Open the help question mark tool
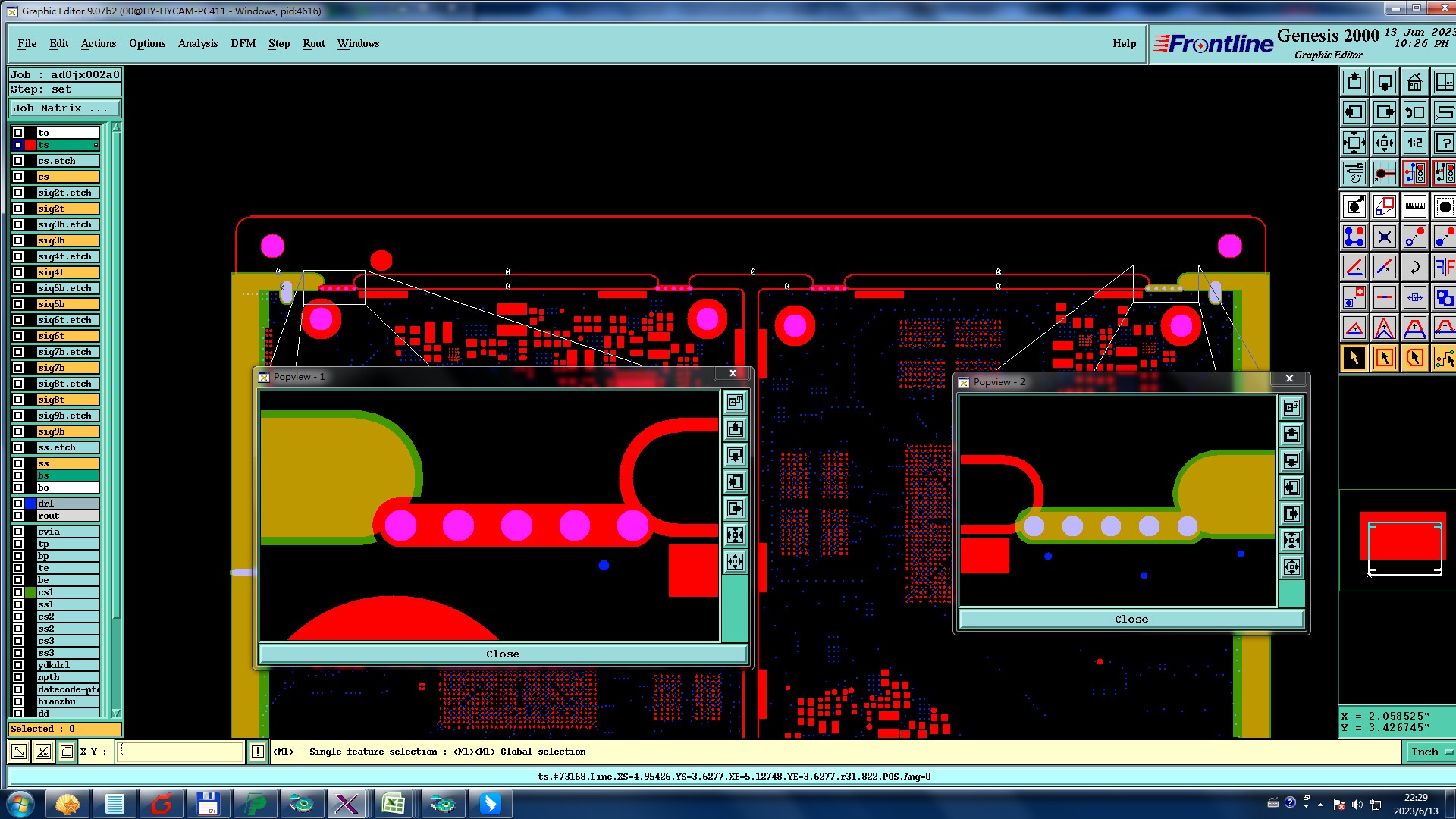 click(x=1445, y=143)
